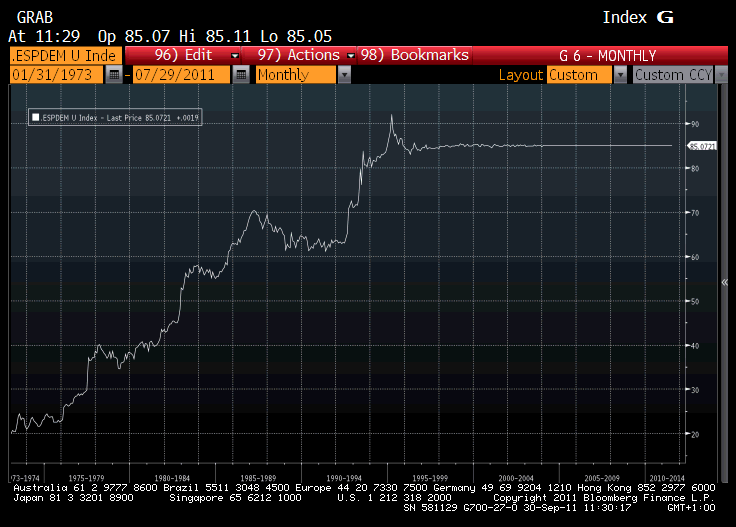Click the GRAB text at top
The image size is (736, 527).
point(35,17)
